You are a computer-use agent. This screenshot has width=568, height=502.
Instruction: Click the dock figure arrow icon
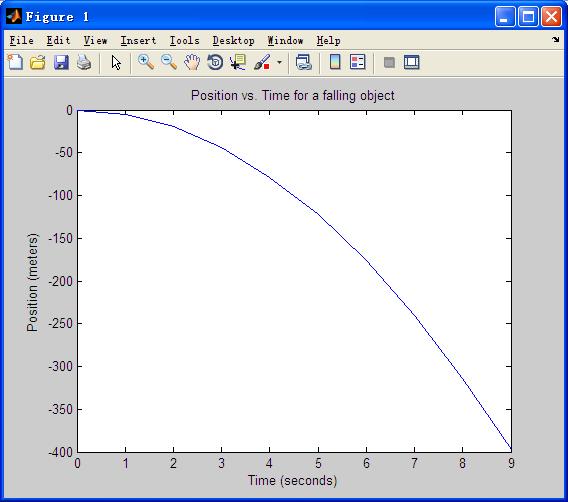pos(556,39)
